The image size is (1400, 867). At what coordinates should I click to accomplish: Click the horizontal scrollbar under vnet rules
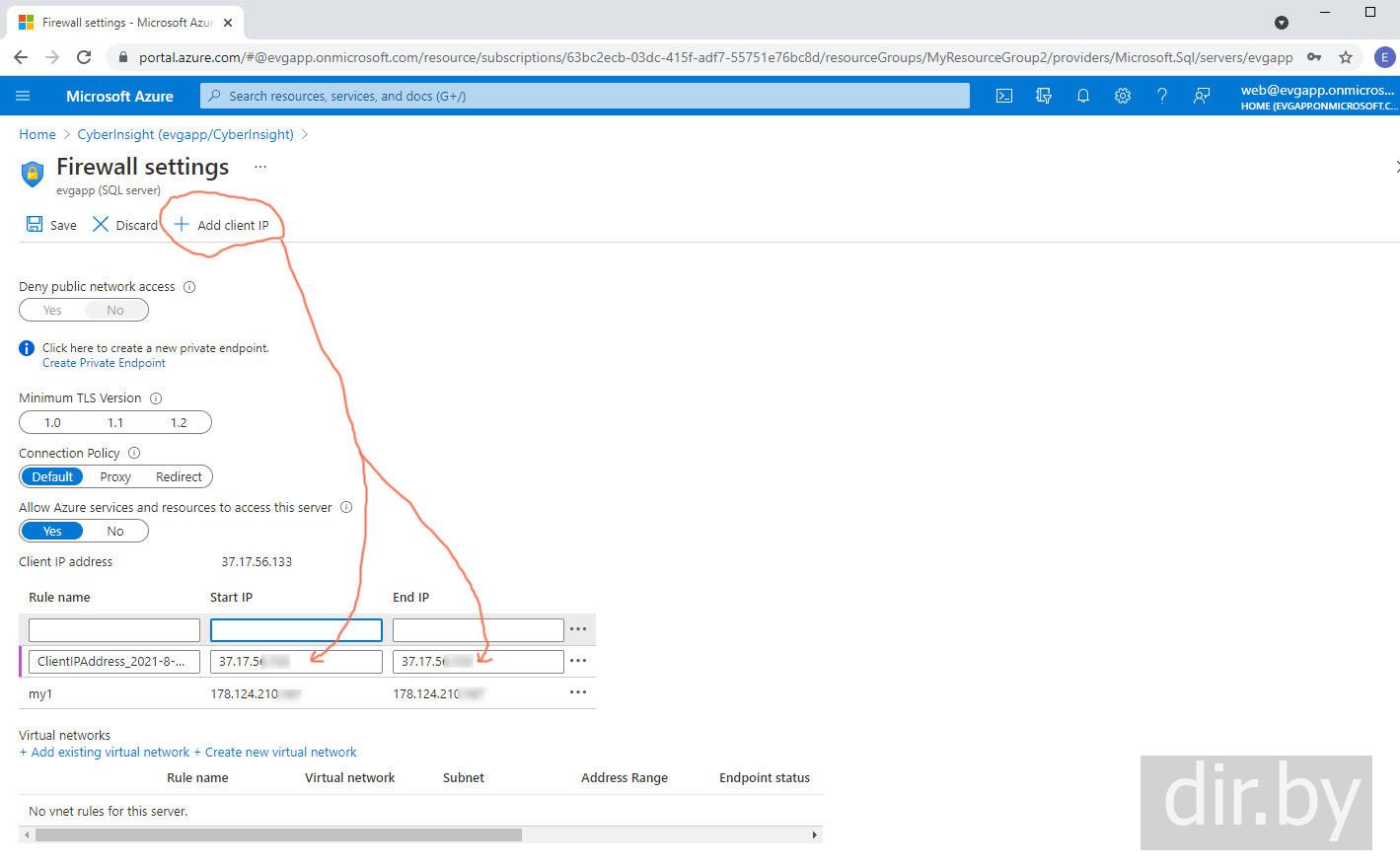click(278, 834)
